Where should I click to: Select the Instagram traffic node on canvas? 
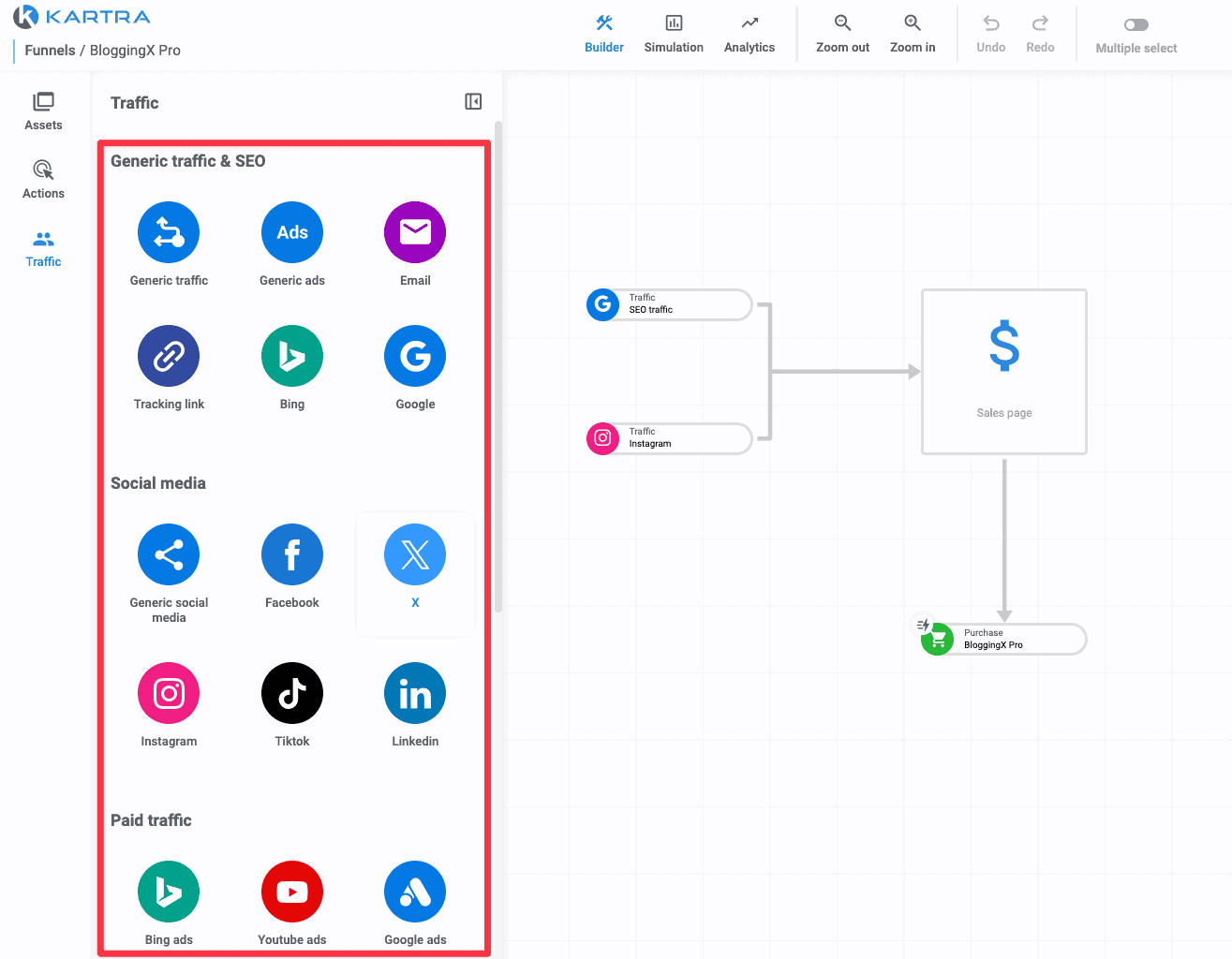669,438
